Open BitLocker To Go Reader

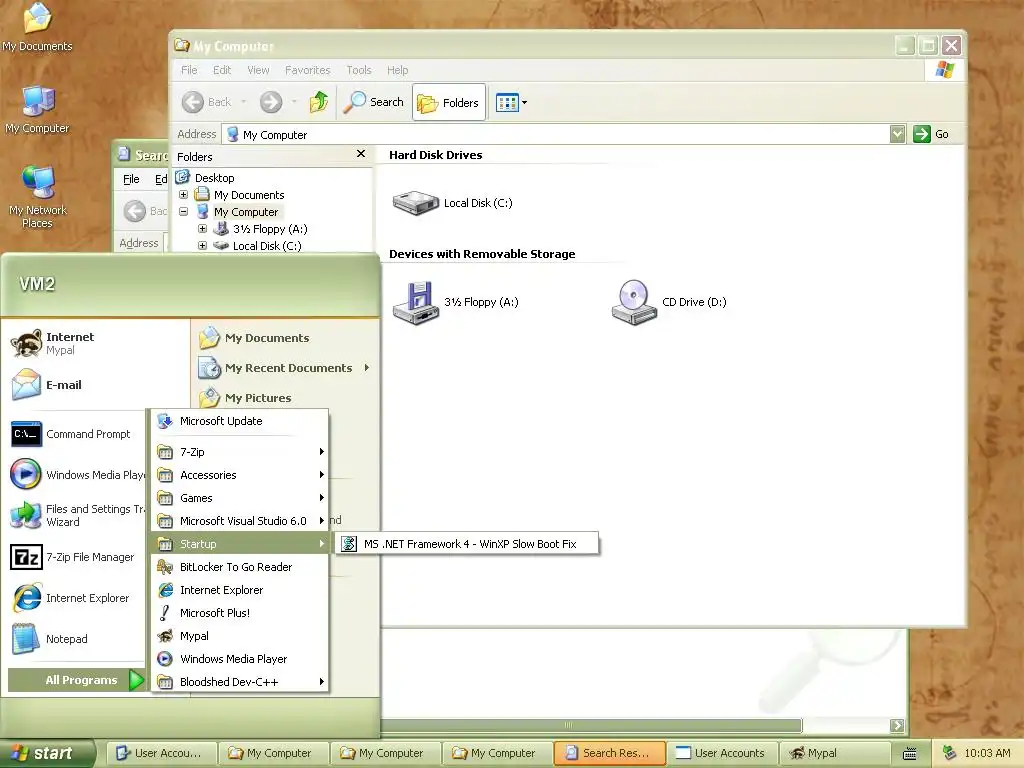(x=240, y=567)
